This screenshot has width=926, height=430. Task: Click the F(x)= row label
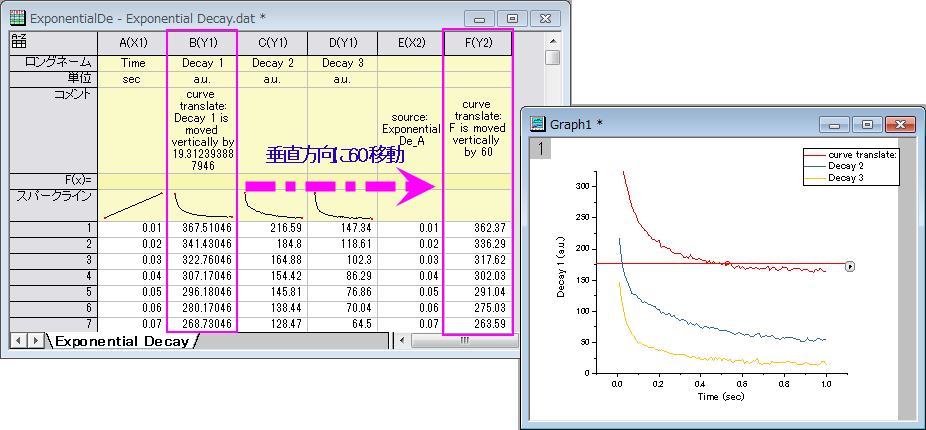[53, 181]
